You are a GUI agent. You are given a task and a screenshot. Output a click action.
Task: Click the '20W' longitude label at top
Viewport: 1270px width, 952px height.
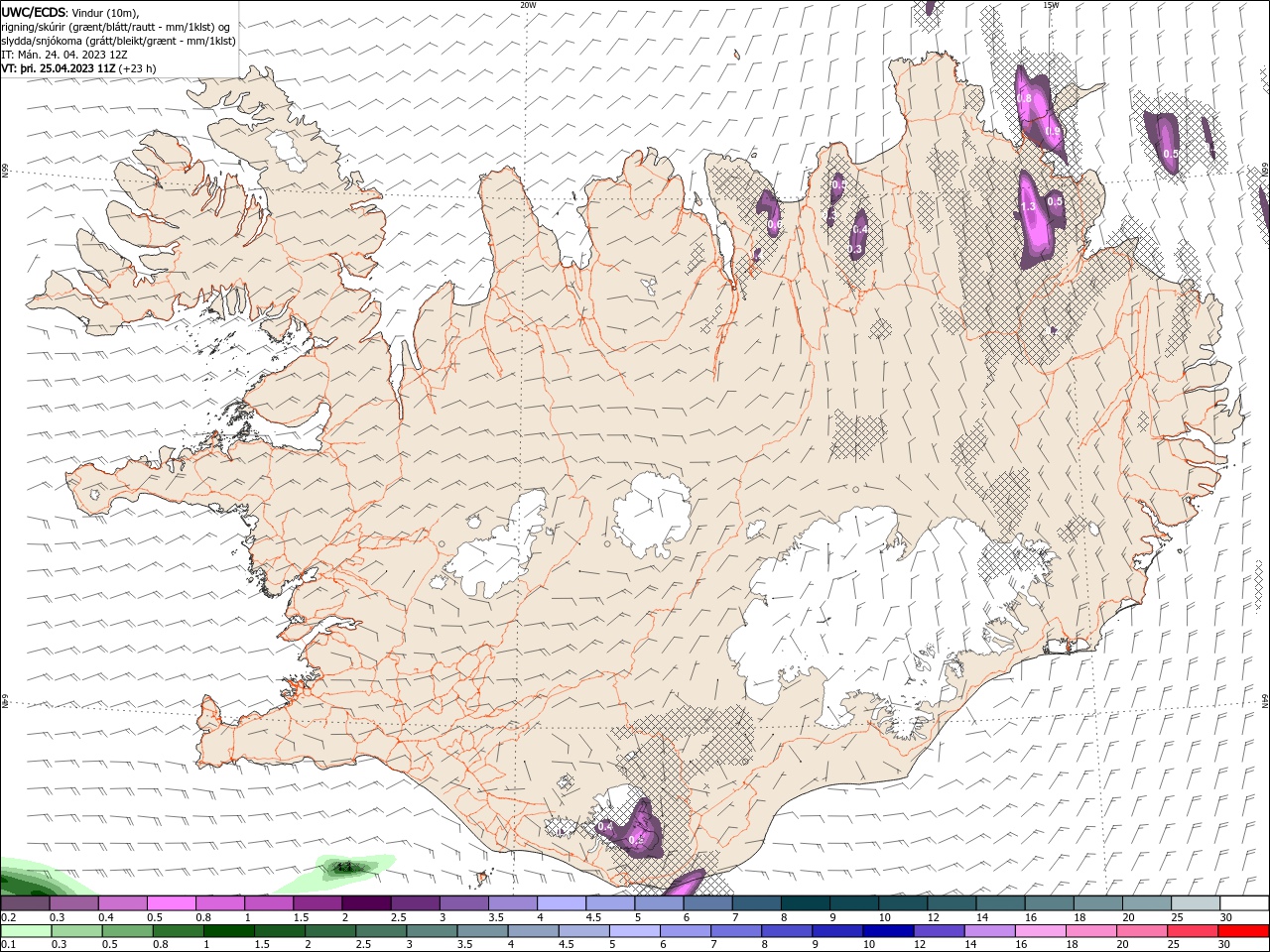click(528, 5)
